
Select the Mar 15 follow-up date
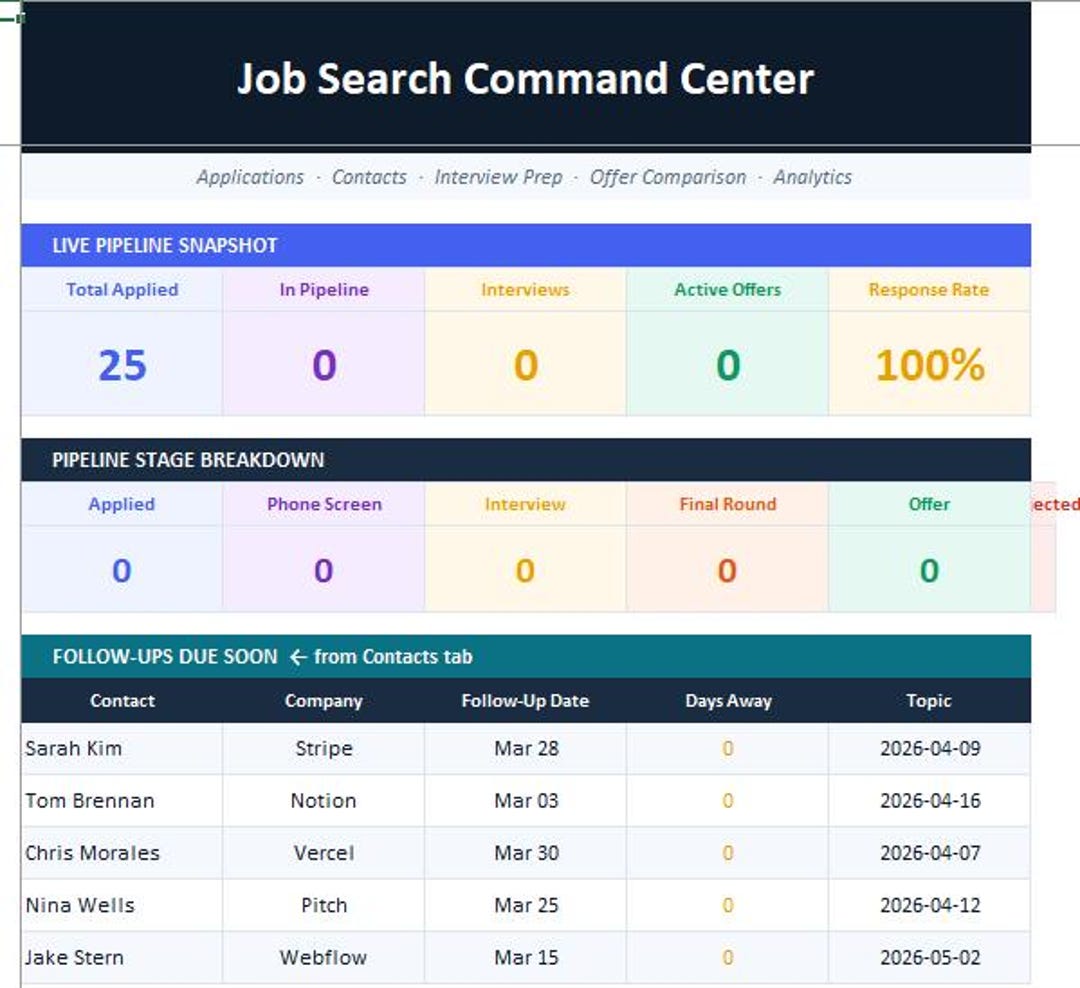(x=526, y=957)
